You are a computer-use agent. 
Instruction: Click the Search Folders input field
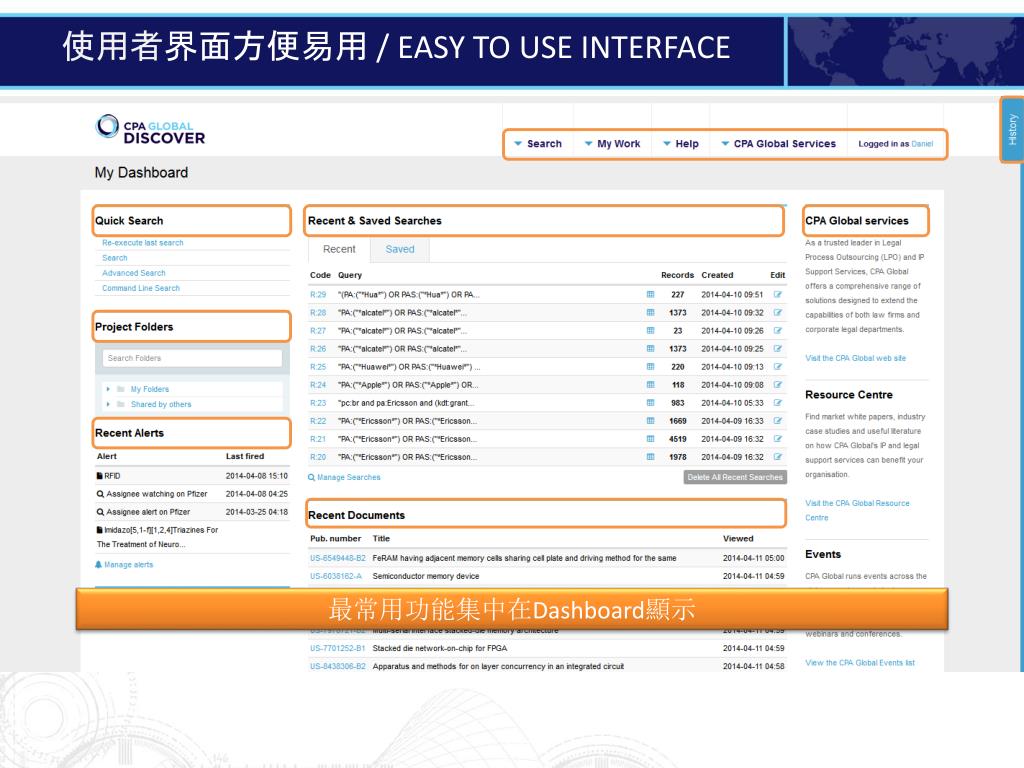(192, 358)
